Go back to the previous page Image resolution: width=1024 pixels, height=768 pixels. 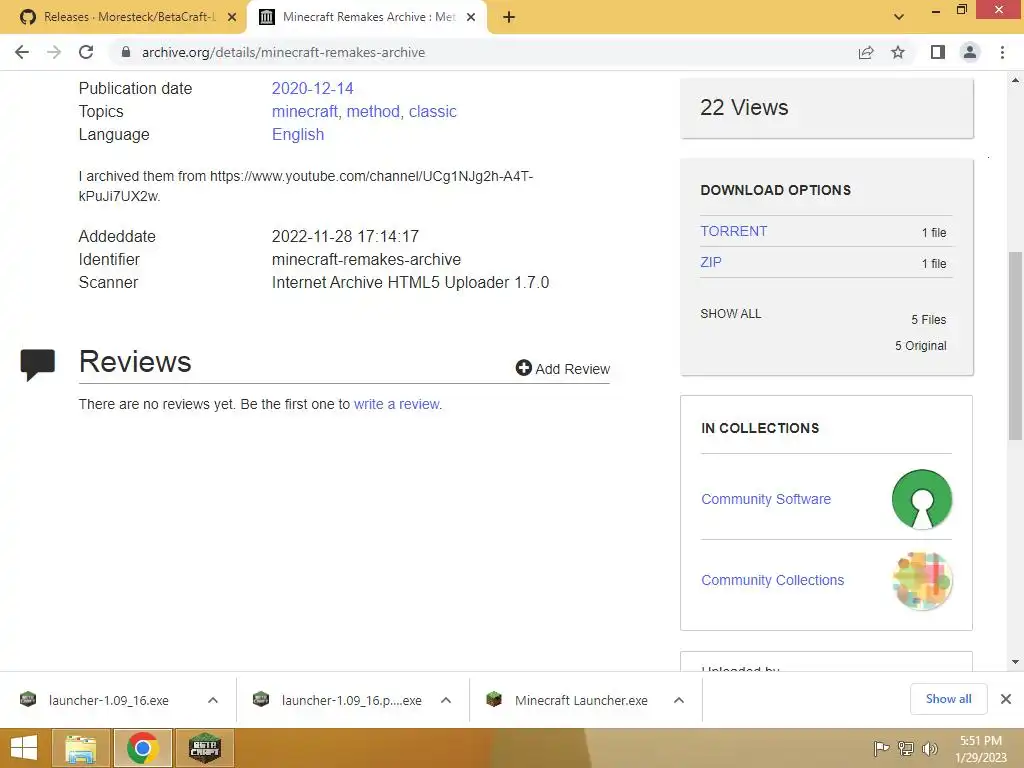(x=22, y=52)
